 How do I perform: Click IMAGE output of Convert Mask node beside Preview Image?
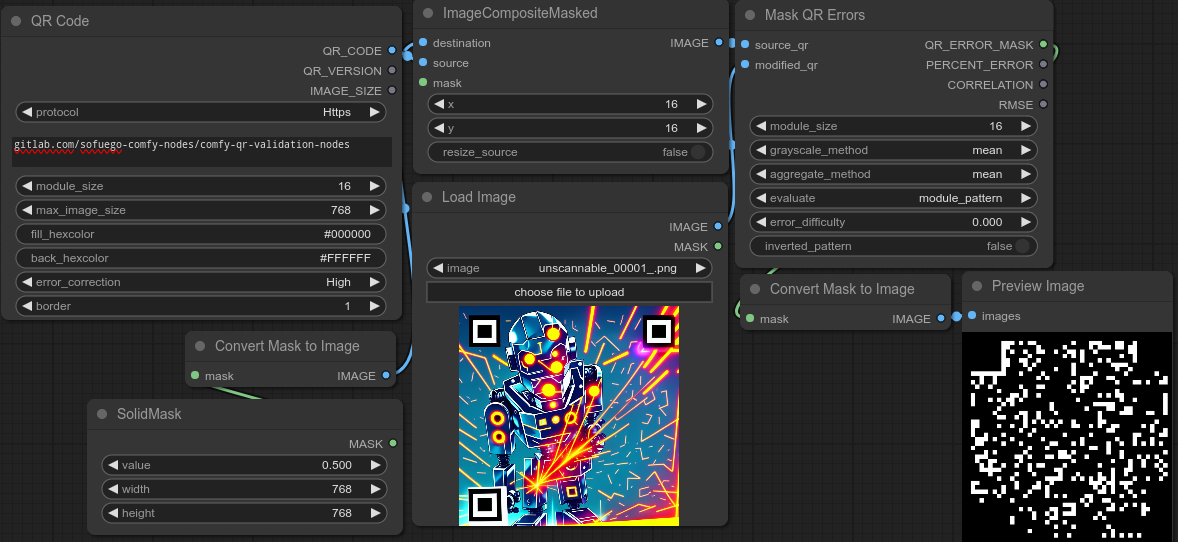point(941,319)
